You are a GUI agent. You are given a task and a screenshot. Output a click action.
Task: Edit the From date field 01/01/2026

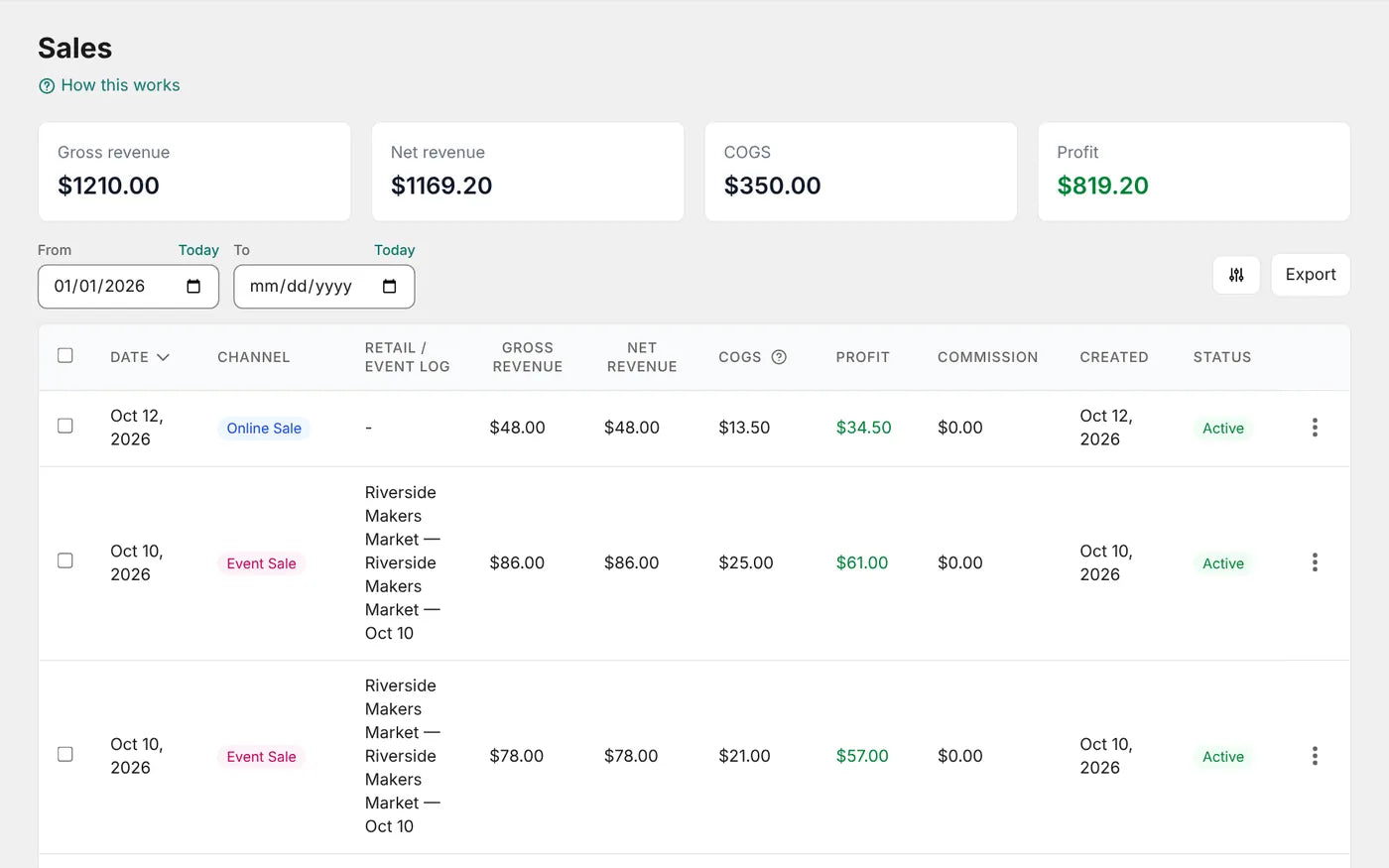point(128,287)
